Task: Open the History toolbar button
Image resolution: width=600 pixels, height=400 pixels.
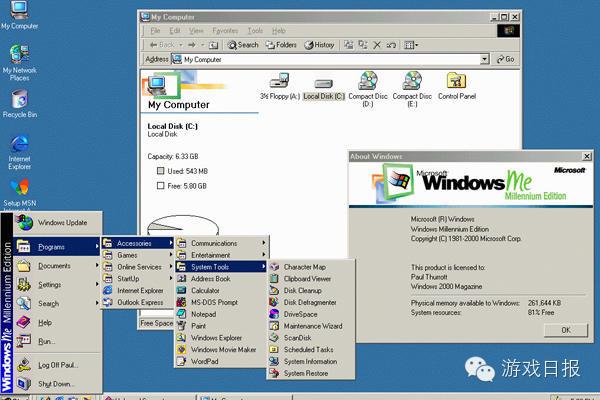Action: coord(320,45)
